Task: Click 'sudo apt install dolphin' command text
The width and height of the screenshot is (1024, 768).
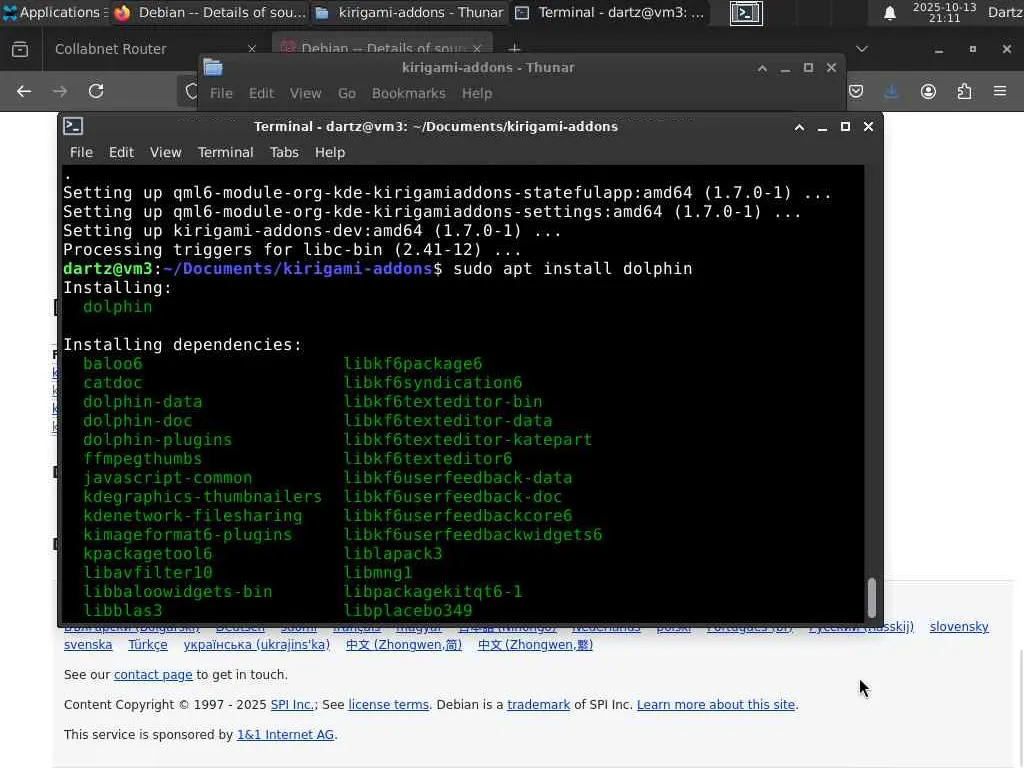Action: point(572,268)
